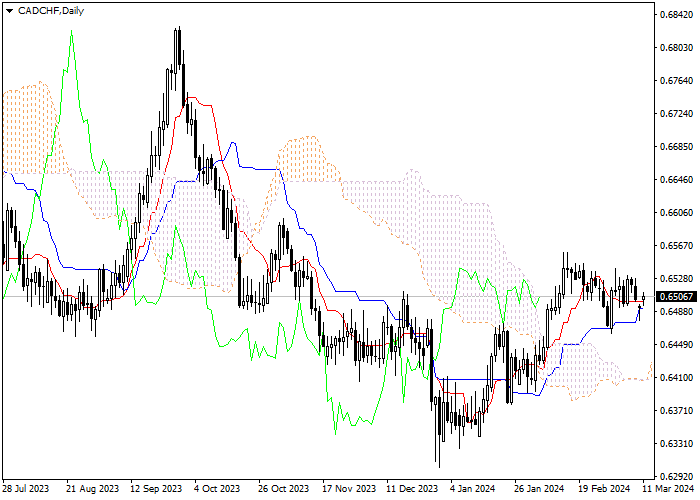Click the 0.64100 price axis label
The height and width of the screenshot is (500, 700).
click(x=676, y=378)
